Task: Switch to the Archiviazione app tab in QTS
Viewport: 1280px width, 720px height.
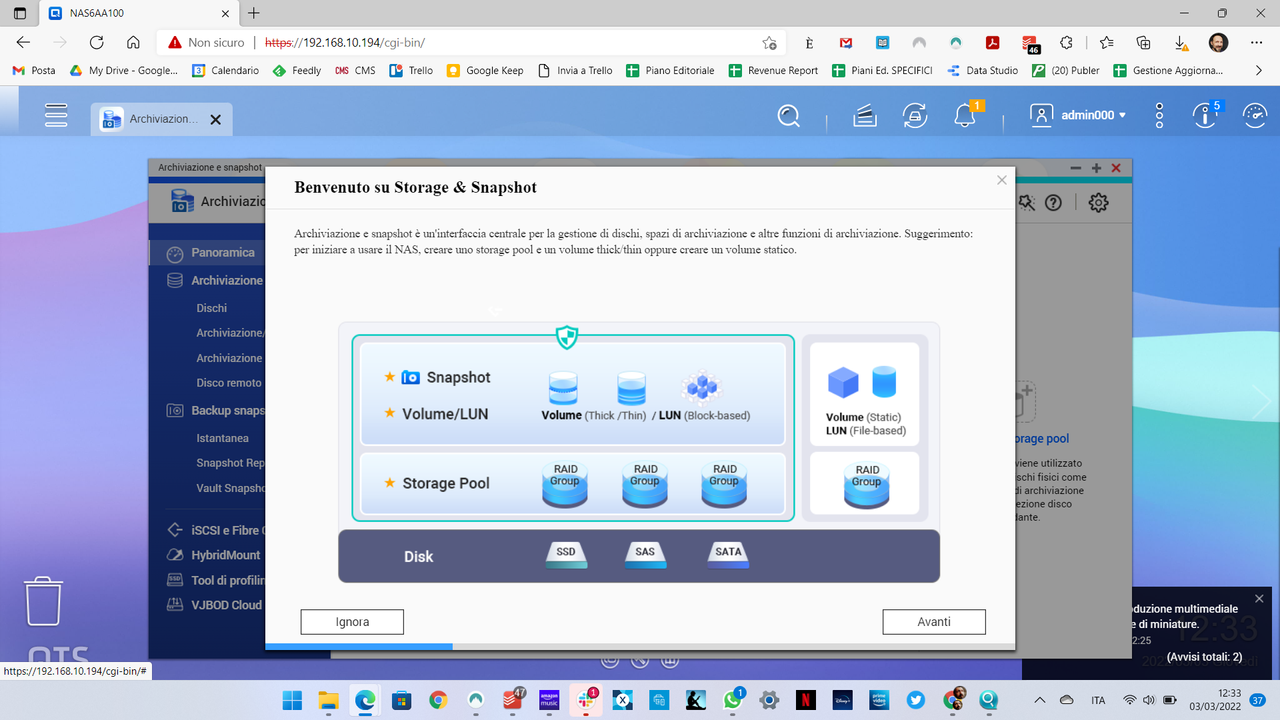Action: pyautogui.click(x=161, y=119)
